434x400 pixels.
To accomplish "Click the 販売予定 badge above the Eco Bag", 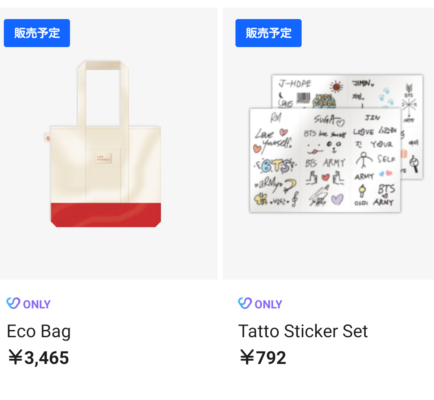I will [x=37, y=33].
